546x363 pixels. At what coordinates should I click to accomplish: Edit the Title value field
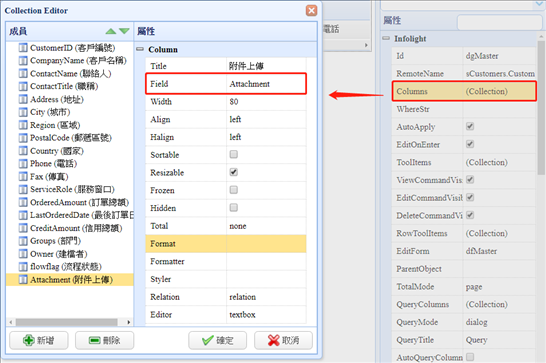click(266, 66)
